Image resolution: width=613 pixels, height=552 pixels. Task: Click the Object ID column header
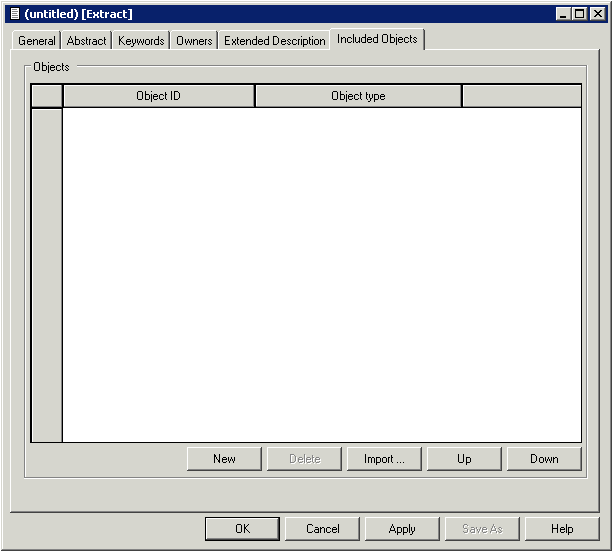pos(158,96)
